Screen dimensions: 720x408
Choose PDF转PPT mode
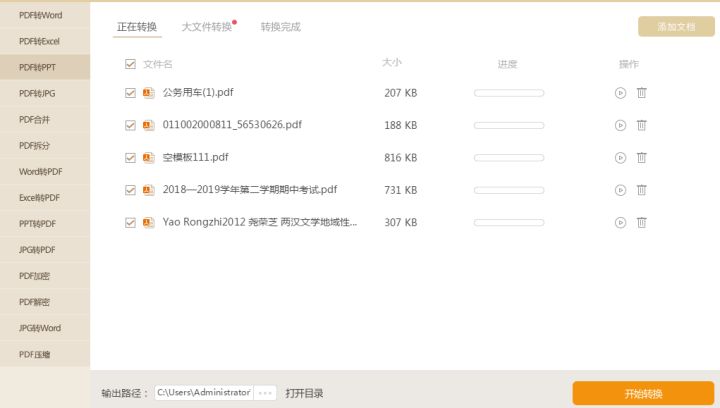tap(45, 67)
